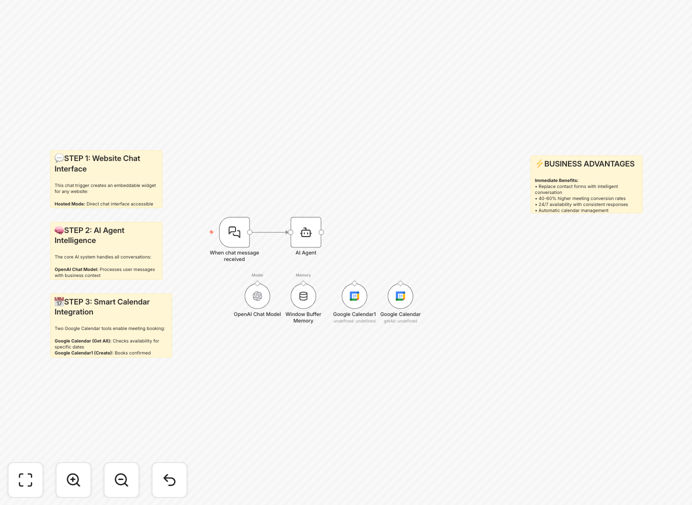Click 'Replace contact forms' bullet
Viewport: 692px width, 505px height.
[576, 189]
